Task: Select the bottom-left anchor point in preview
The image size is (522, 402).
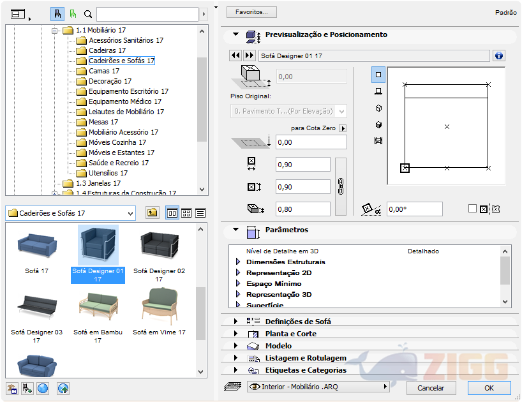Action: pyautogui.click(x=405, y=168)
